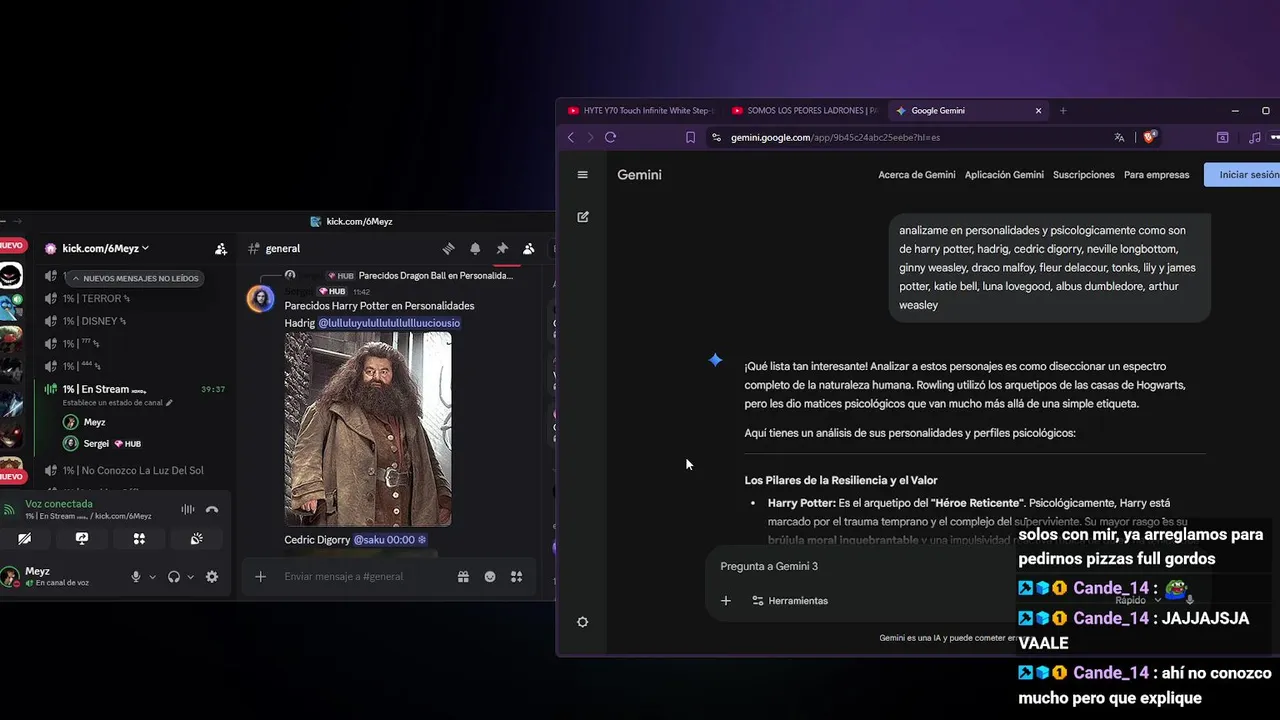Add attachment with Gemini plus button
The image size is (1280, 720).
[726, 601]
